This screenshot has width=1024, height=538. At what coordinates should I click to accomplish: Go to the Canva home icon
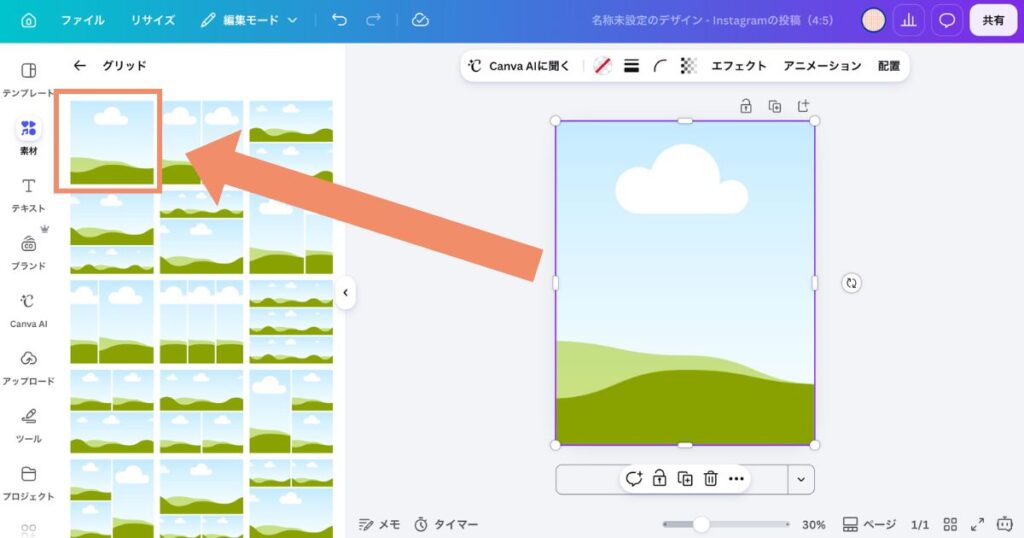(29, 20)
